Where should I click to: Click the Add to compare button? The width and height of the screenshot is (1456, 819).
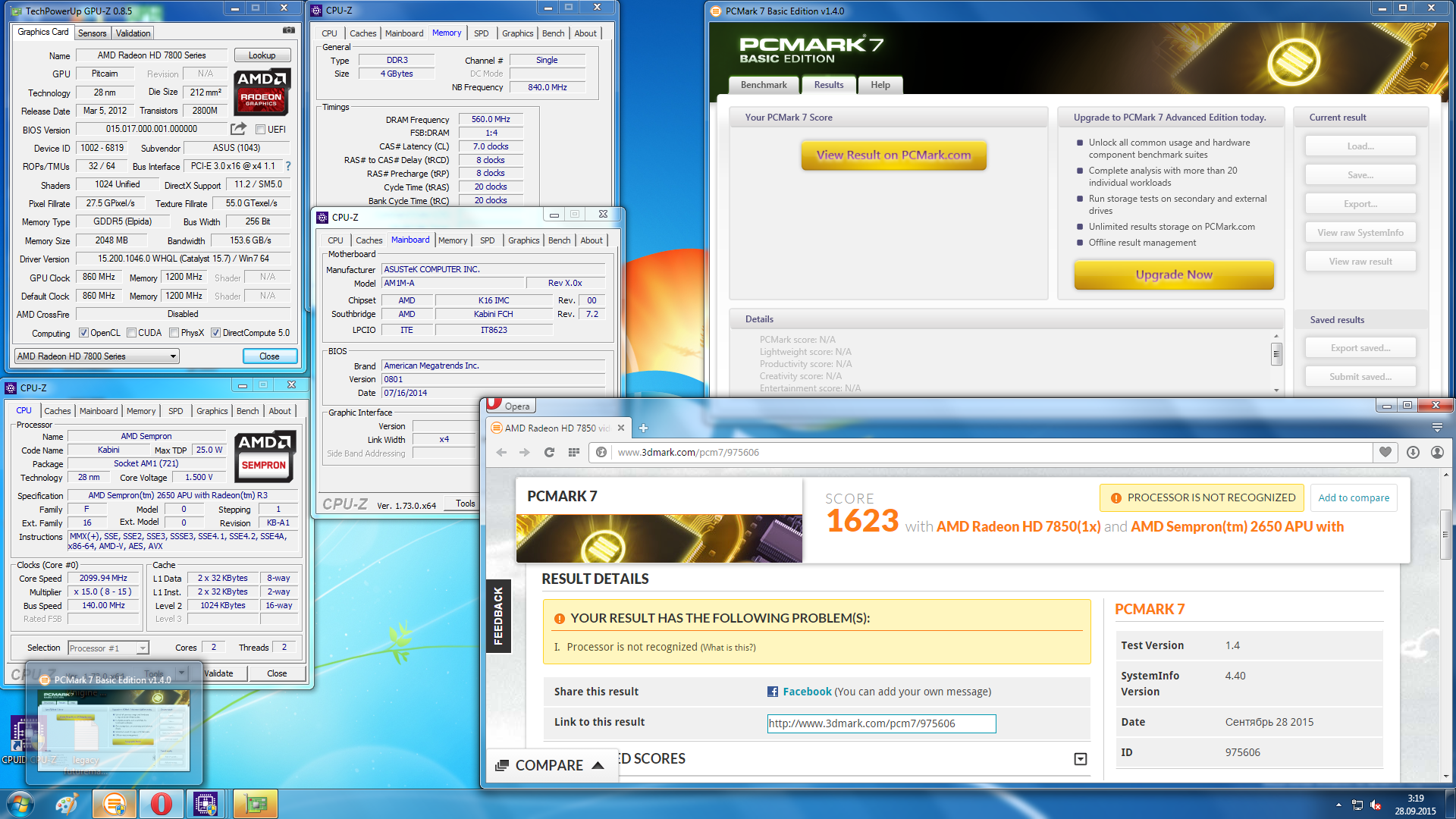[1354, 497]
